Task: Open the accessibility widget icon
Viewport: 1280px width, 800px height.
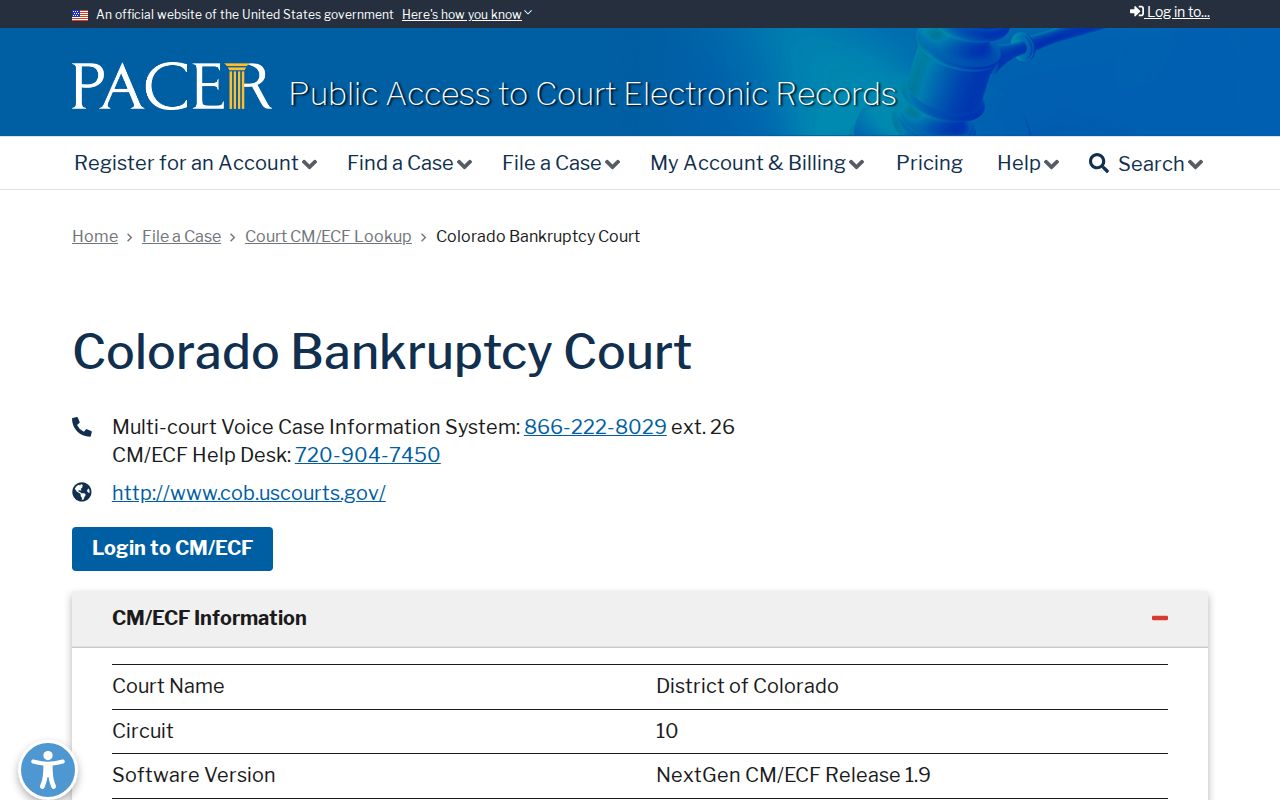Action: pyautogui.click(x=47, y=771)
